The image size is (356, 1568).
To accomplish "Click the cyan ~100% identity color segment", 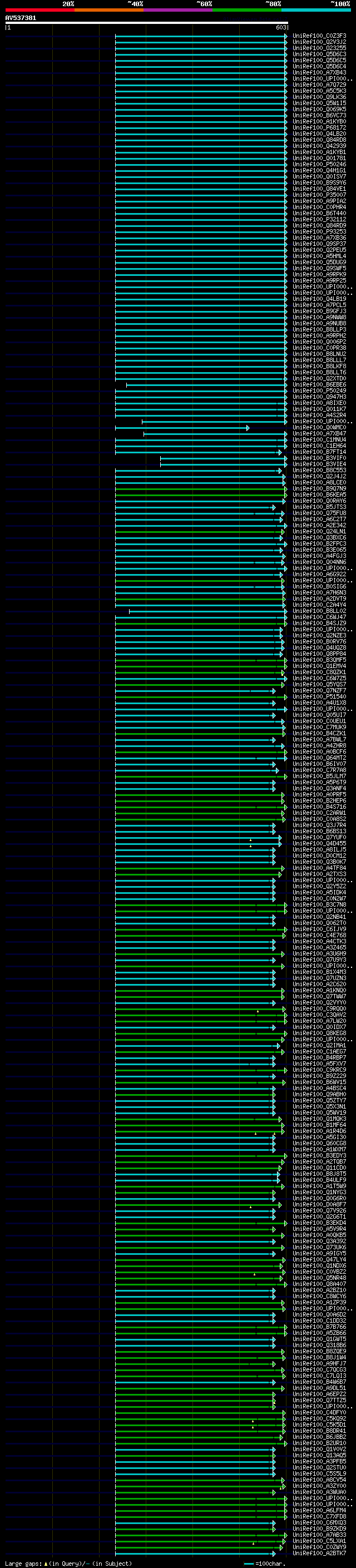I will coord(317,10).
